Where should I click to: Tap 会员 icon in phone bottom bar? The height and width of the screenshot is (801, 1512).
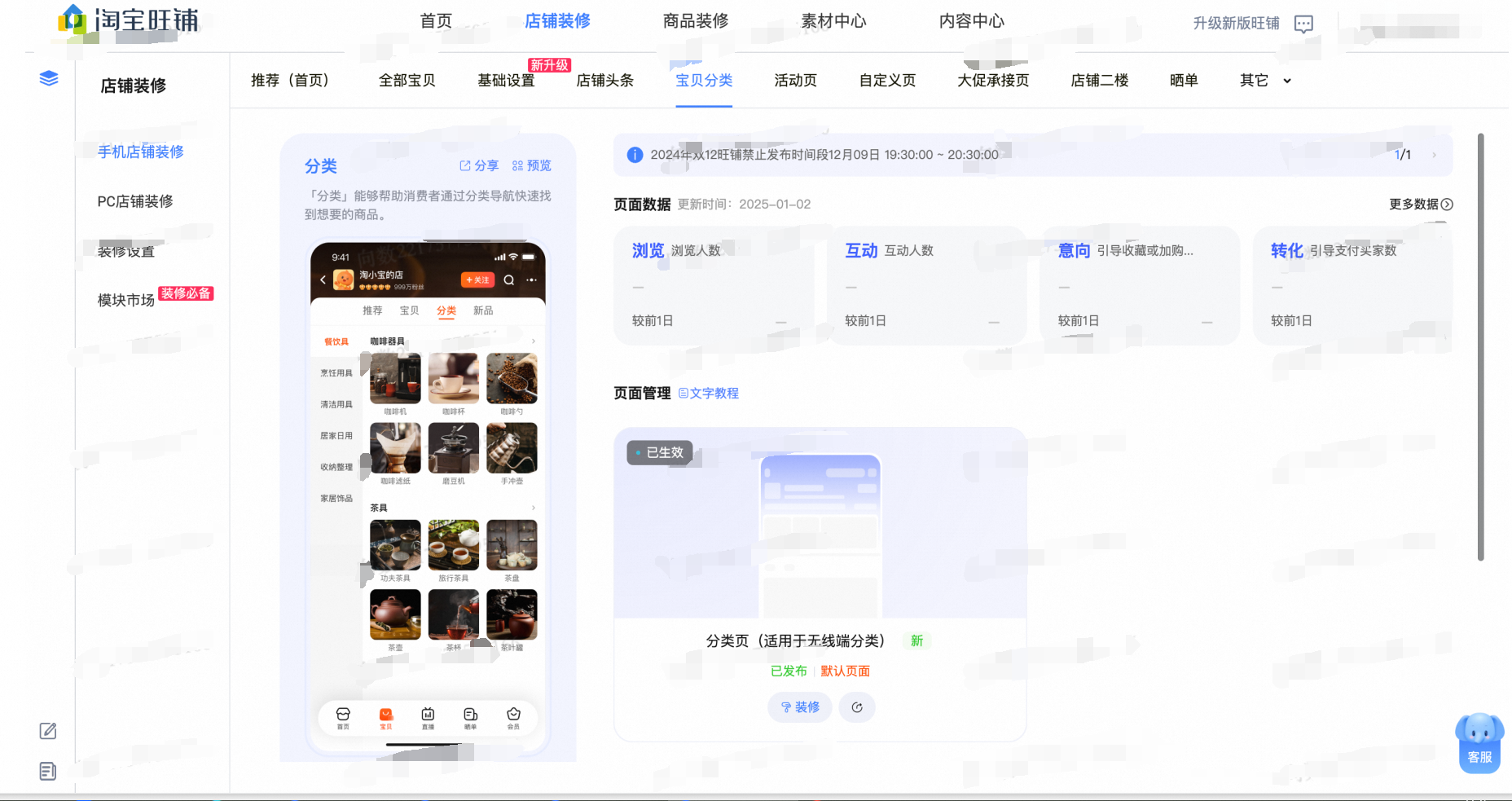coord(513,718)
